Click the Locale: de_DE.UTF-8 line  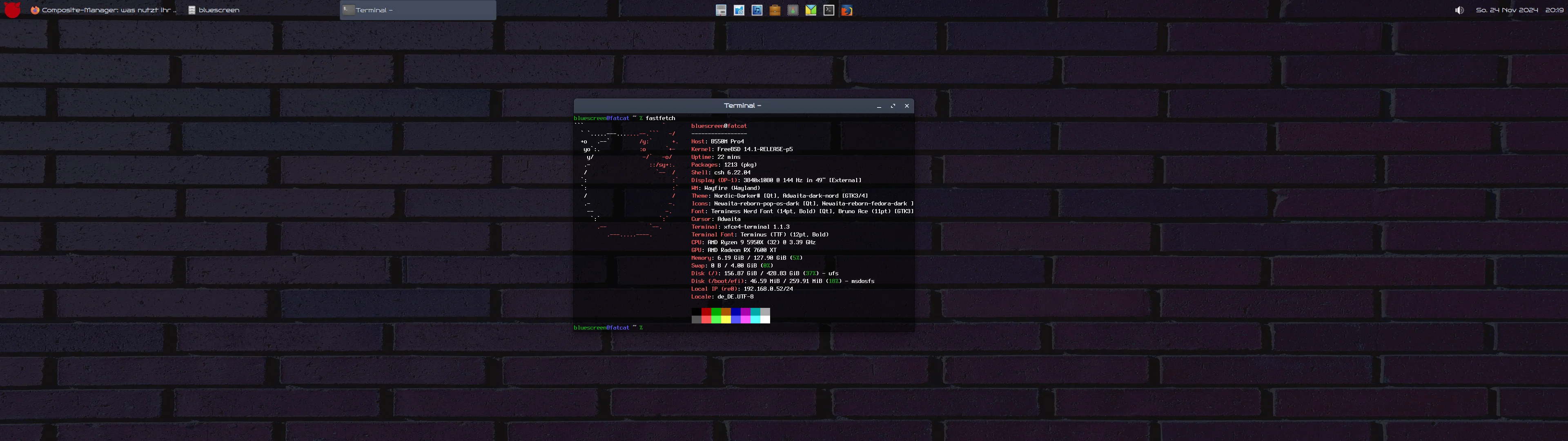[x=722, y=297]
